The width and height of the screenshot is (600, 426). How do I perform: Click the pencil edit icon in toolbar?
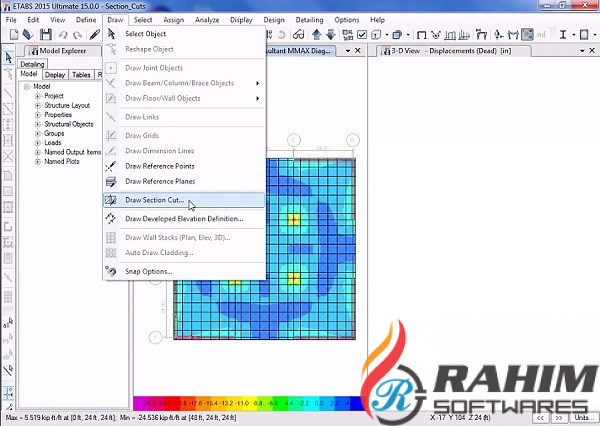(x=95, y=35)
